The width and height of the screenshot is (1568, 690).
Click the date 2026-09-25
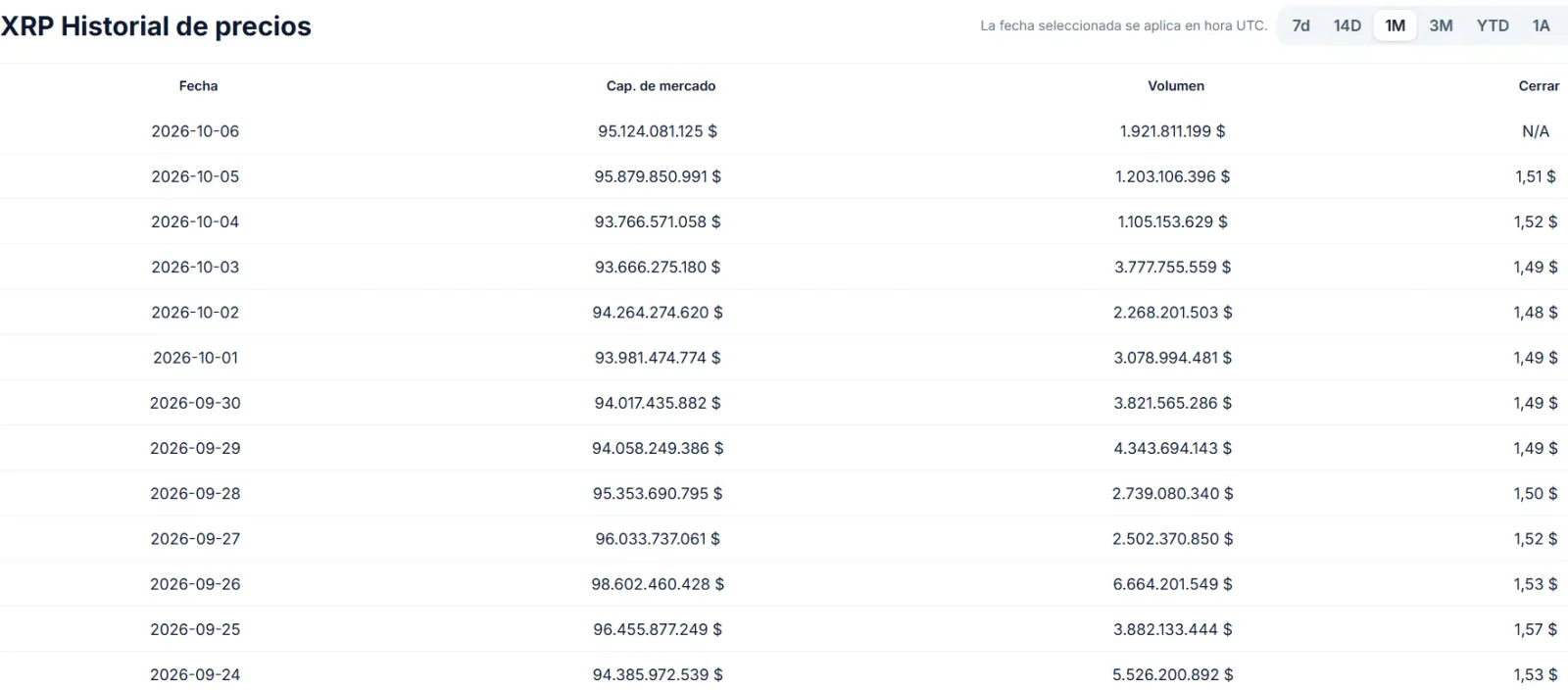tap(195, 629)
